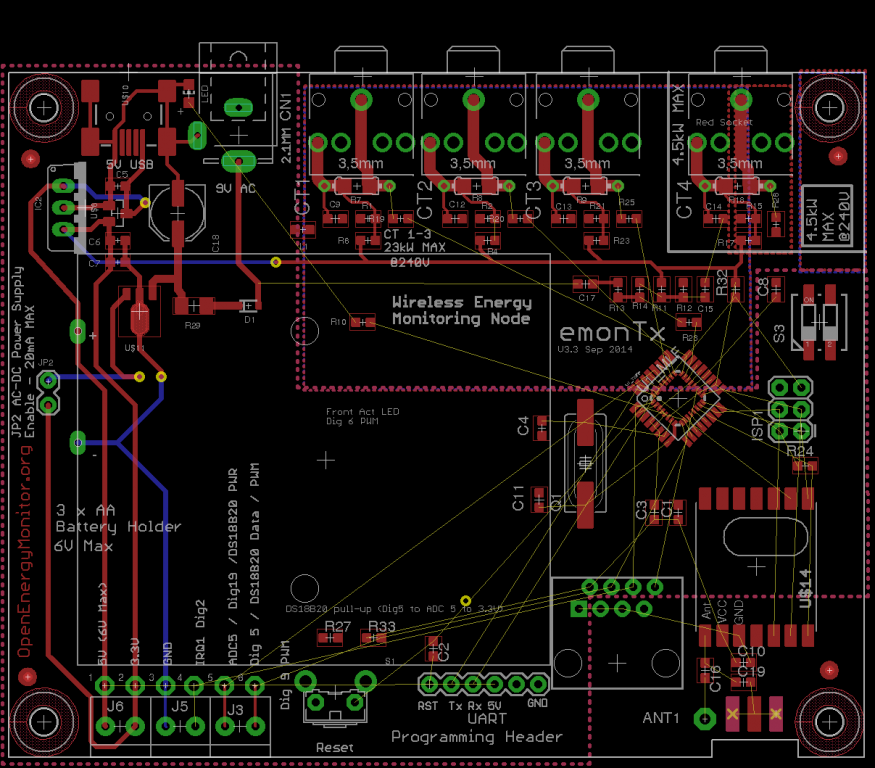Click the ISP1 header label
Image resolution: width=875 pixels, height=768 pixels.
(757, 427)
